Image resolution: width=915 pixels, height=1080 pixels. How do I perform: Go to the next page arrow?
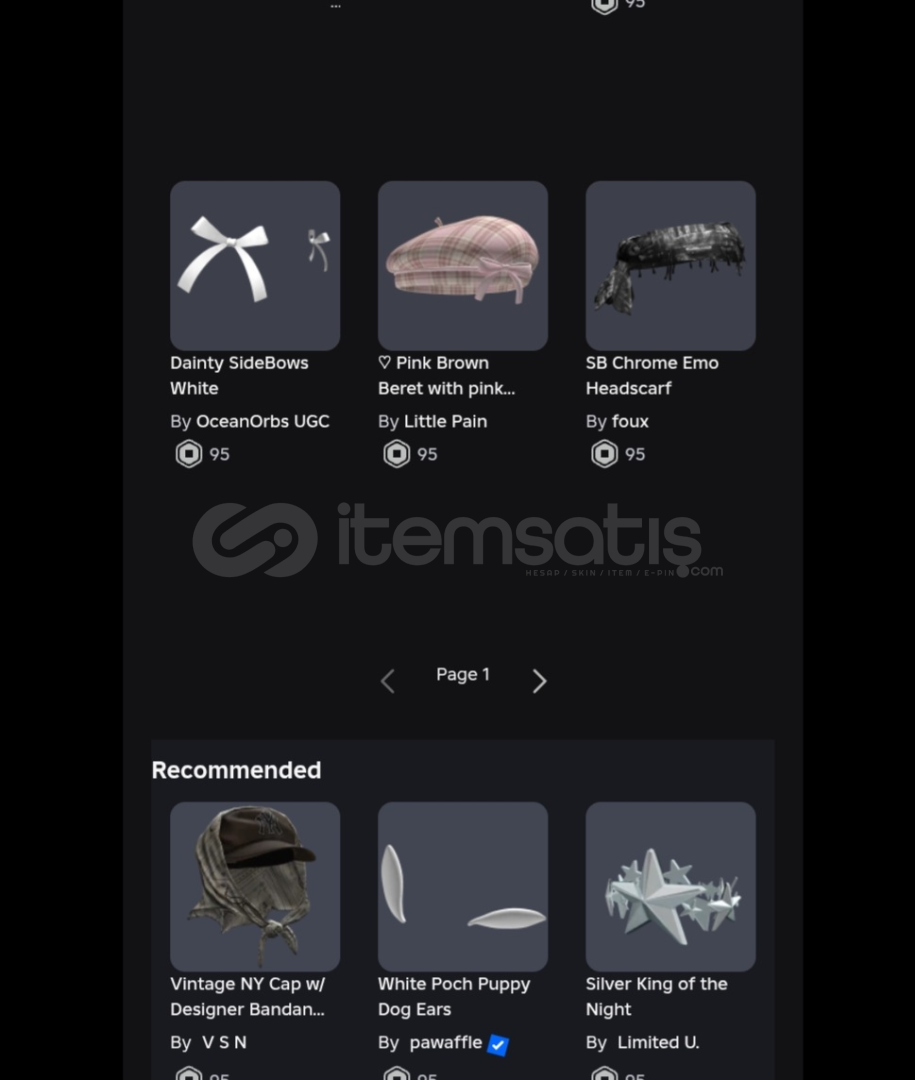coord(539,681)
